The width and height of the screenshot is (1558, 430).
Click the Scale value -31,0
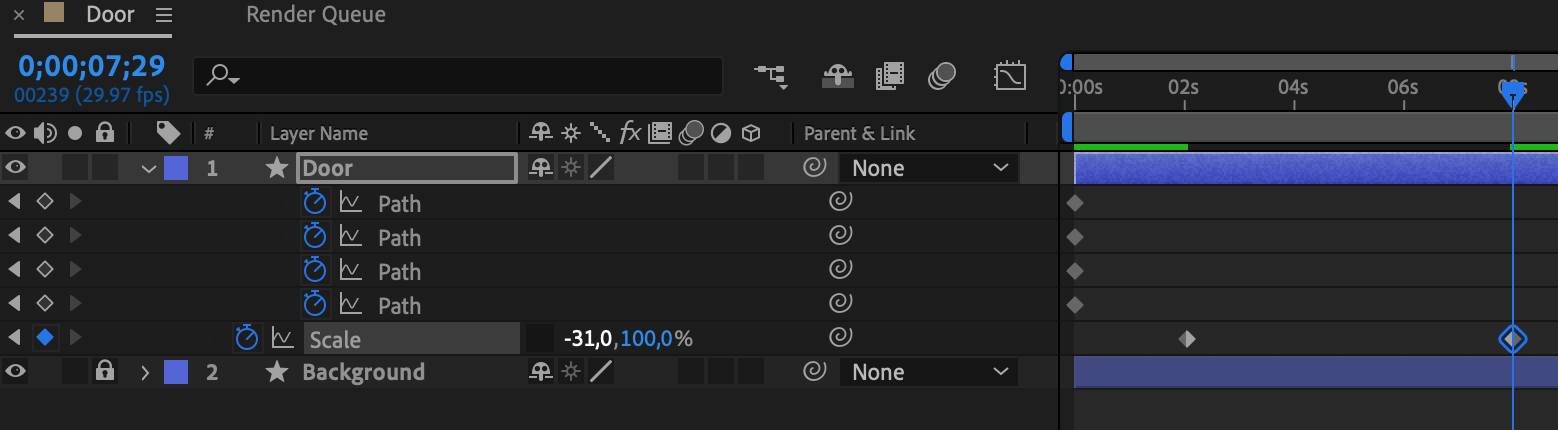(x=587, y=339)
